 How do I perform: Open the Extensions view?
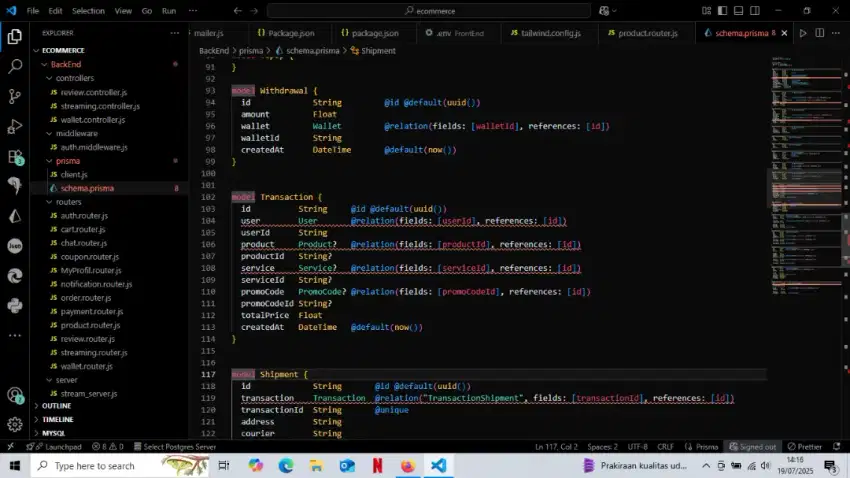point(15,157)
